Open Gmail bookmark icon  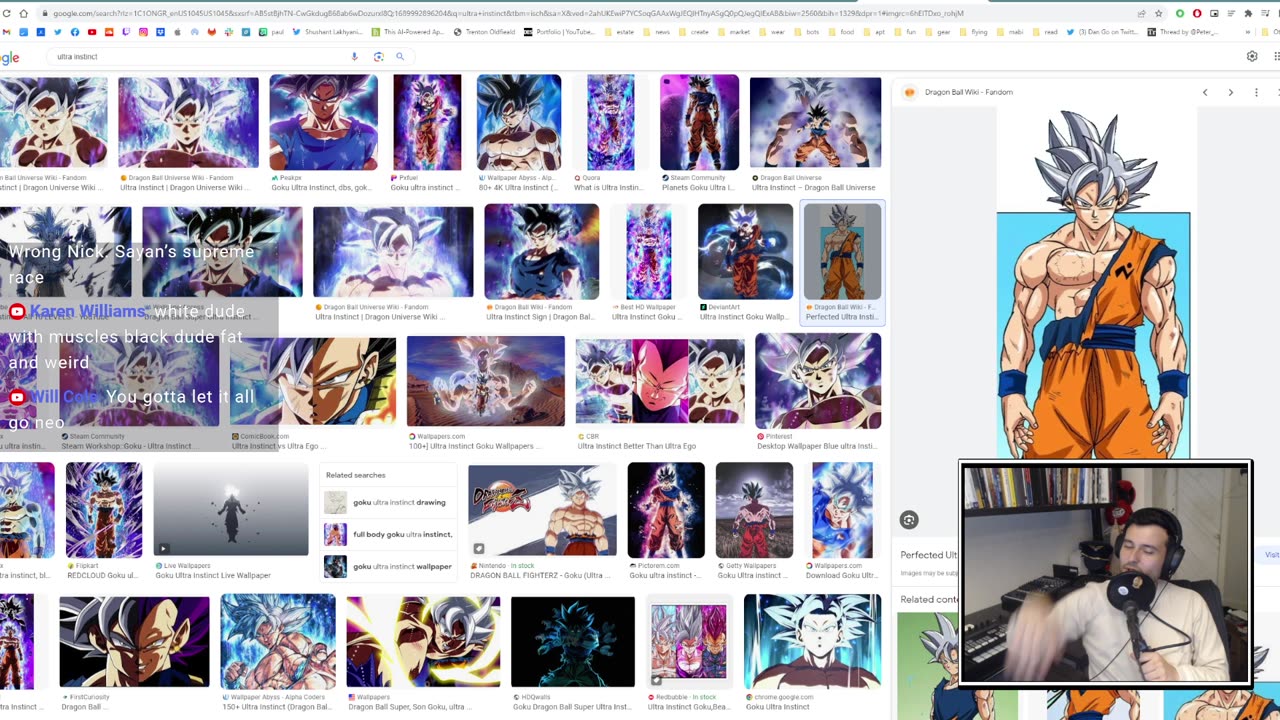coord(6,32)
